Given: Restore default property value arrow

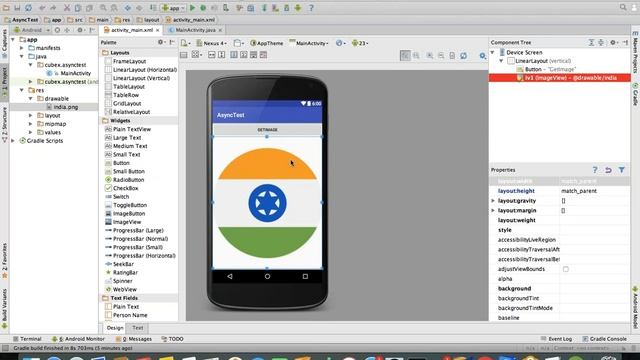Looking at the screenshot, I should point(608,170).
